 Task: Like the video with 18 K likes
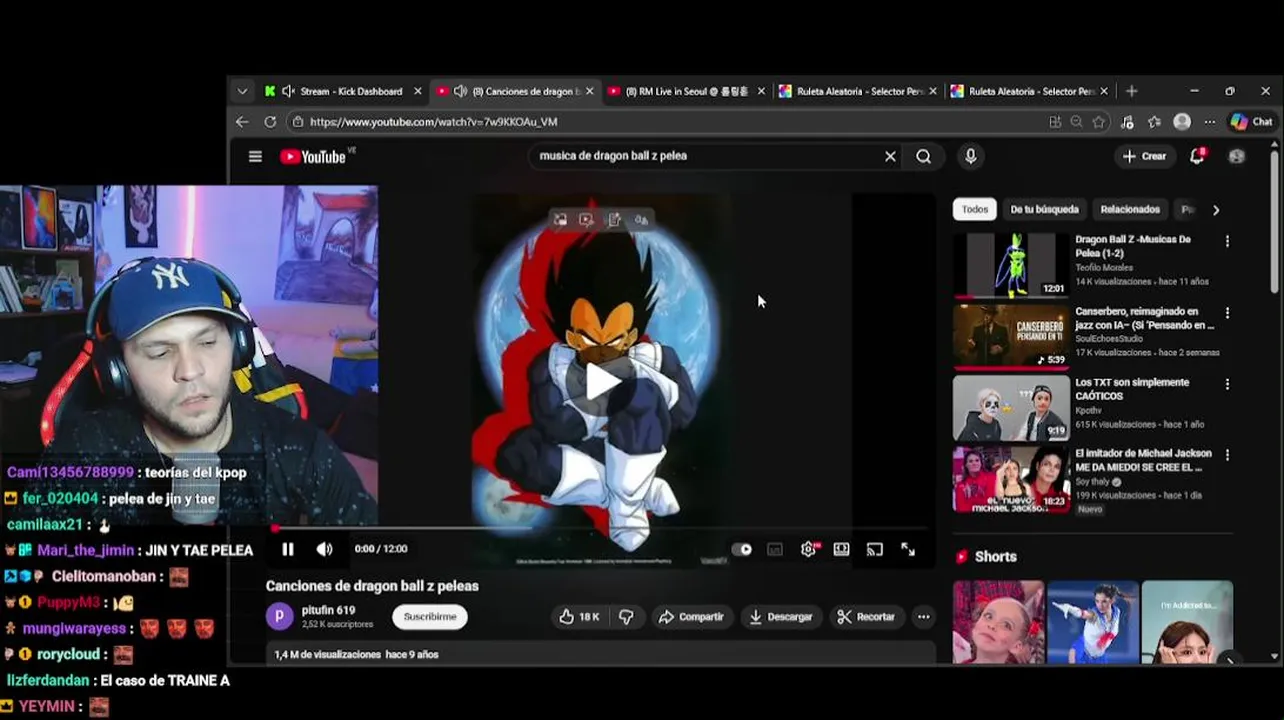tap(579, 617)
